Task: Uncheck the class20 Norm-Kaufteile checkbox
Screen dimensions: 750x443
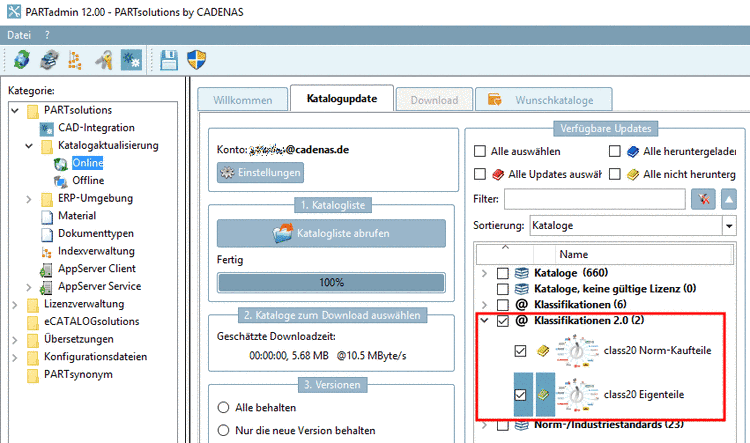Action: tap(520, 351)
